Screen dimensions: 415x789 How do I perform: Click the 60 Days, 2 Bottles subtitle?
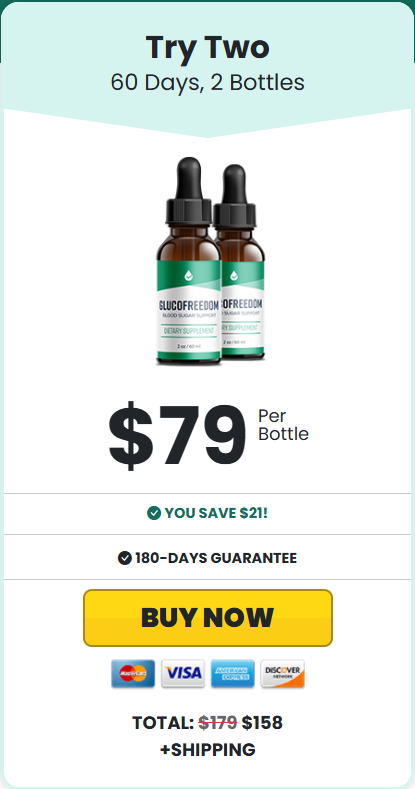pyautogui.click(x=208, y=83)
